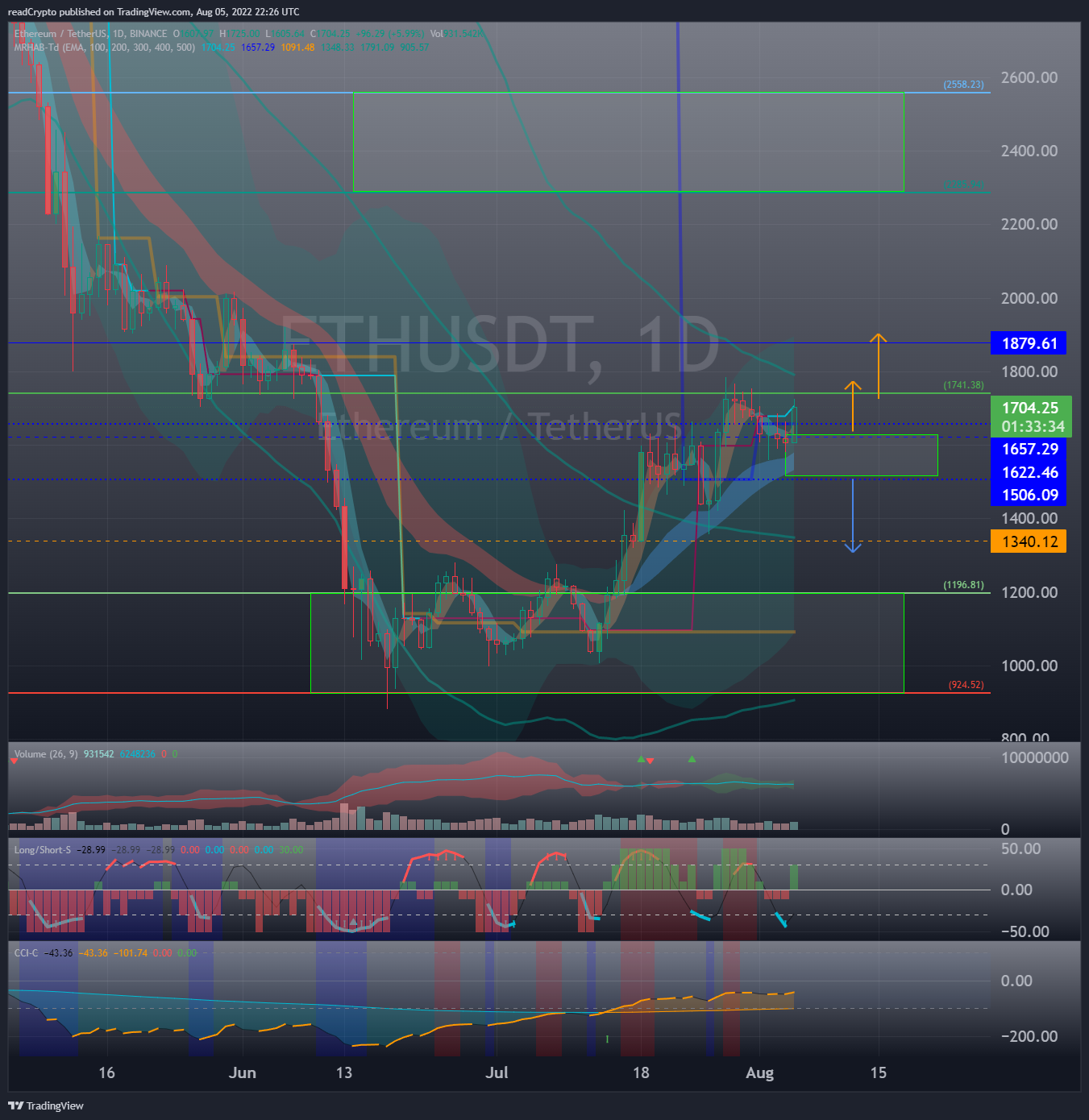1089x1120 pixels.
Task: Click the '16' date axis label
Action: (x=106, y=1073)
